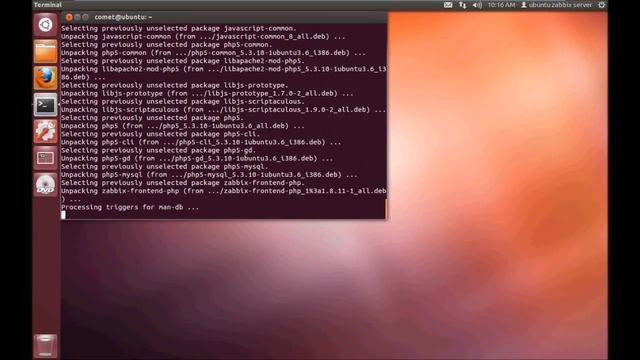Launch Firefox from the launcher
Viewport: 640px width, 360px height.
(45, 78)
